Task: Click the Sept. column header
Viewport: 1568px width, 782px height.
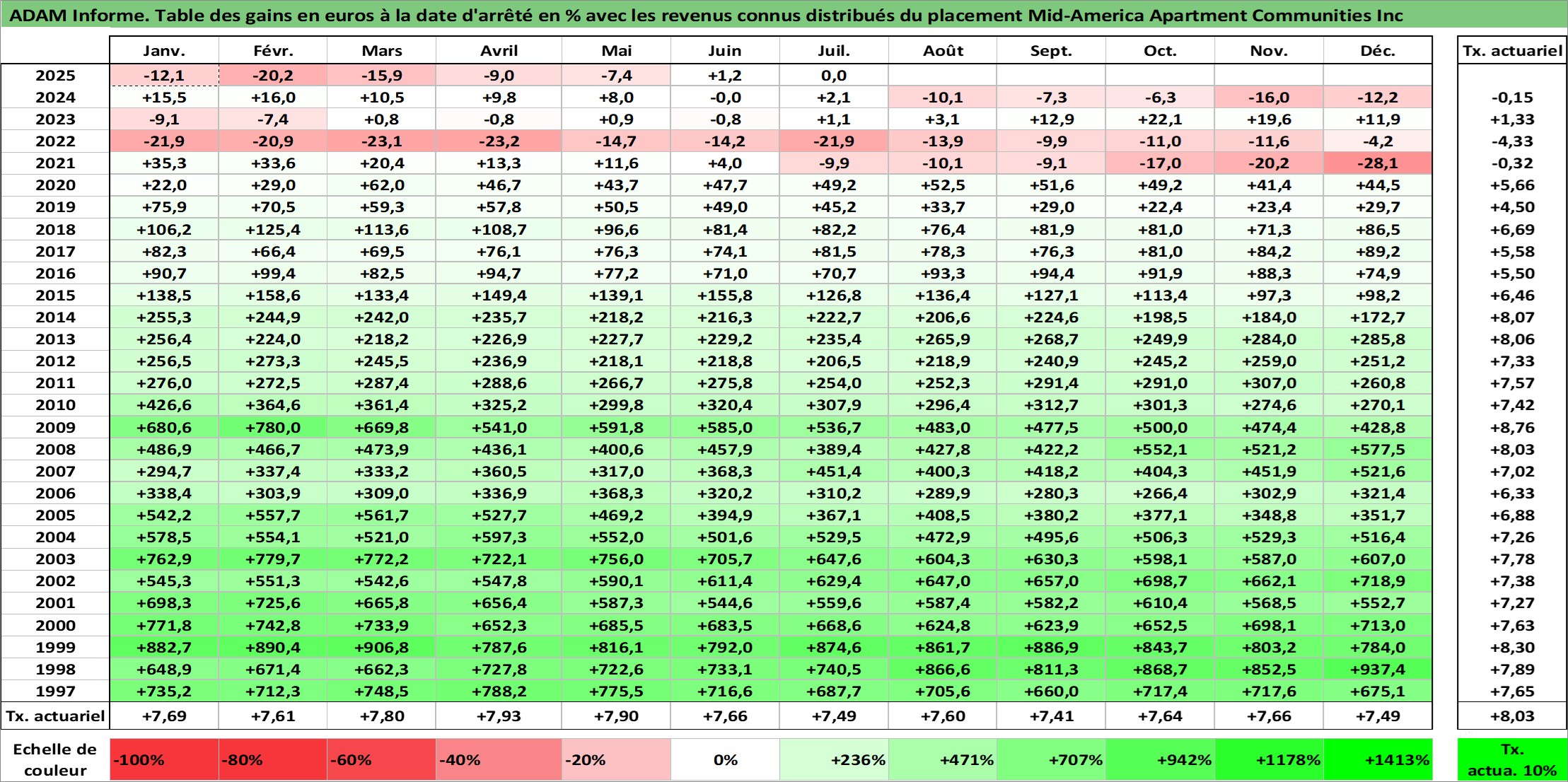Action: coord(1052,50)
